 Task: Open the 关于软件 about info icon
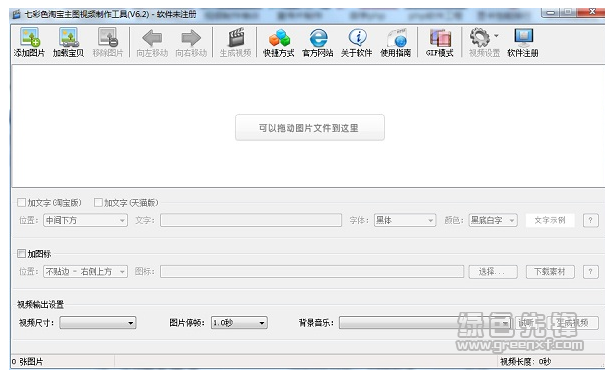[x=357, y=37]
